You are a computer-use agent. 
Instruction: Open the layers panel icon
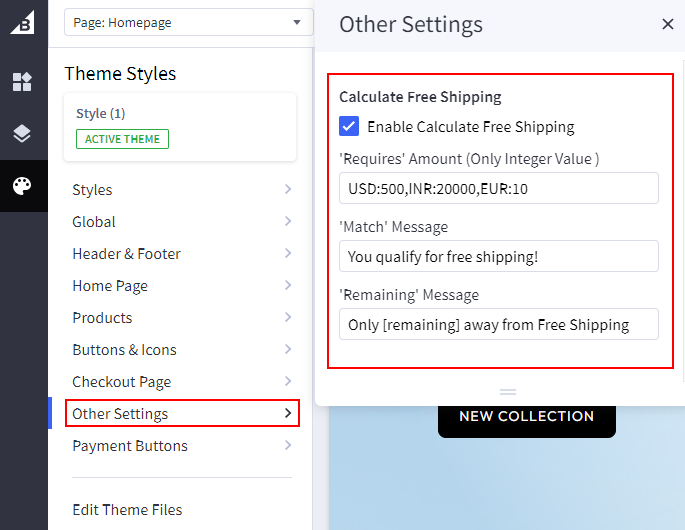[x=22, y=134]
